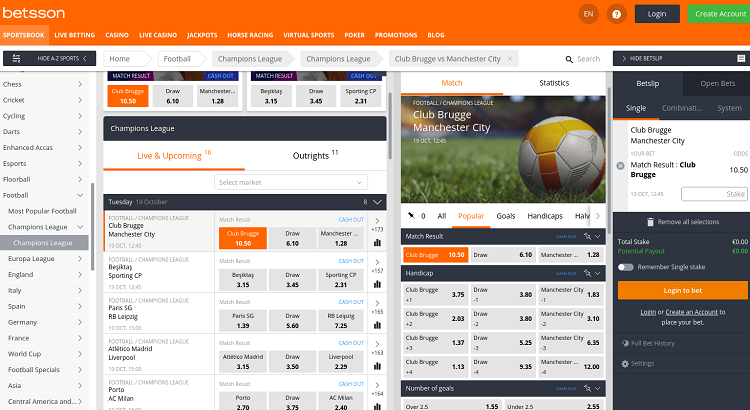Switch to the Statistics tab

tap(554, 83)
